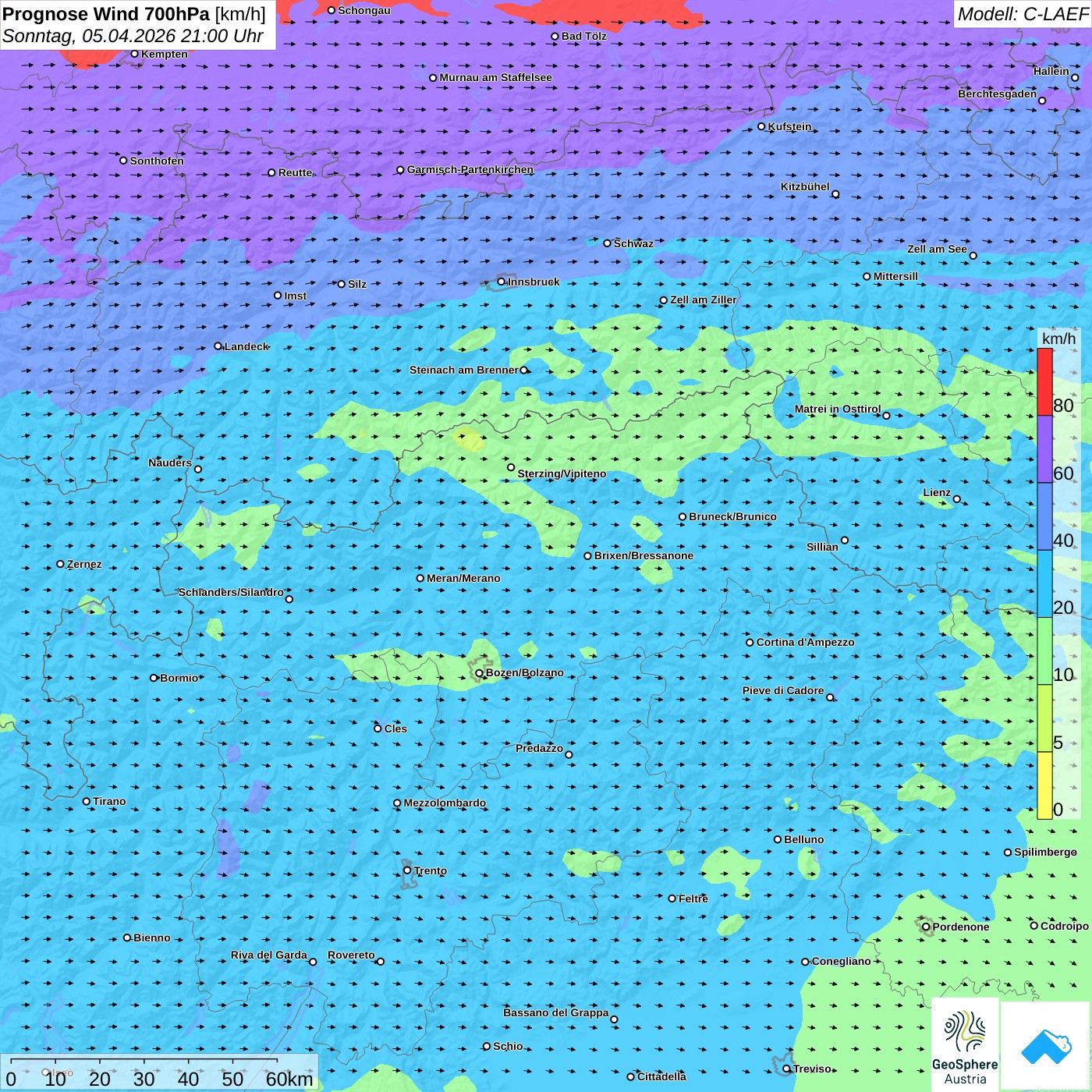Screen dimensions: 1092x1092
Task: Click the Spilimbergo location dot
Action: click(x=1008, y=853)
